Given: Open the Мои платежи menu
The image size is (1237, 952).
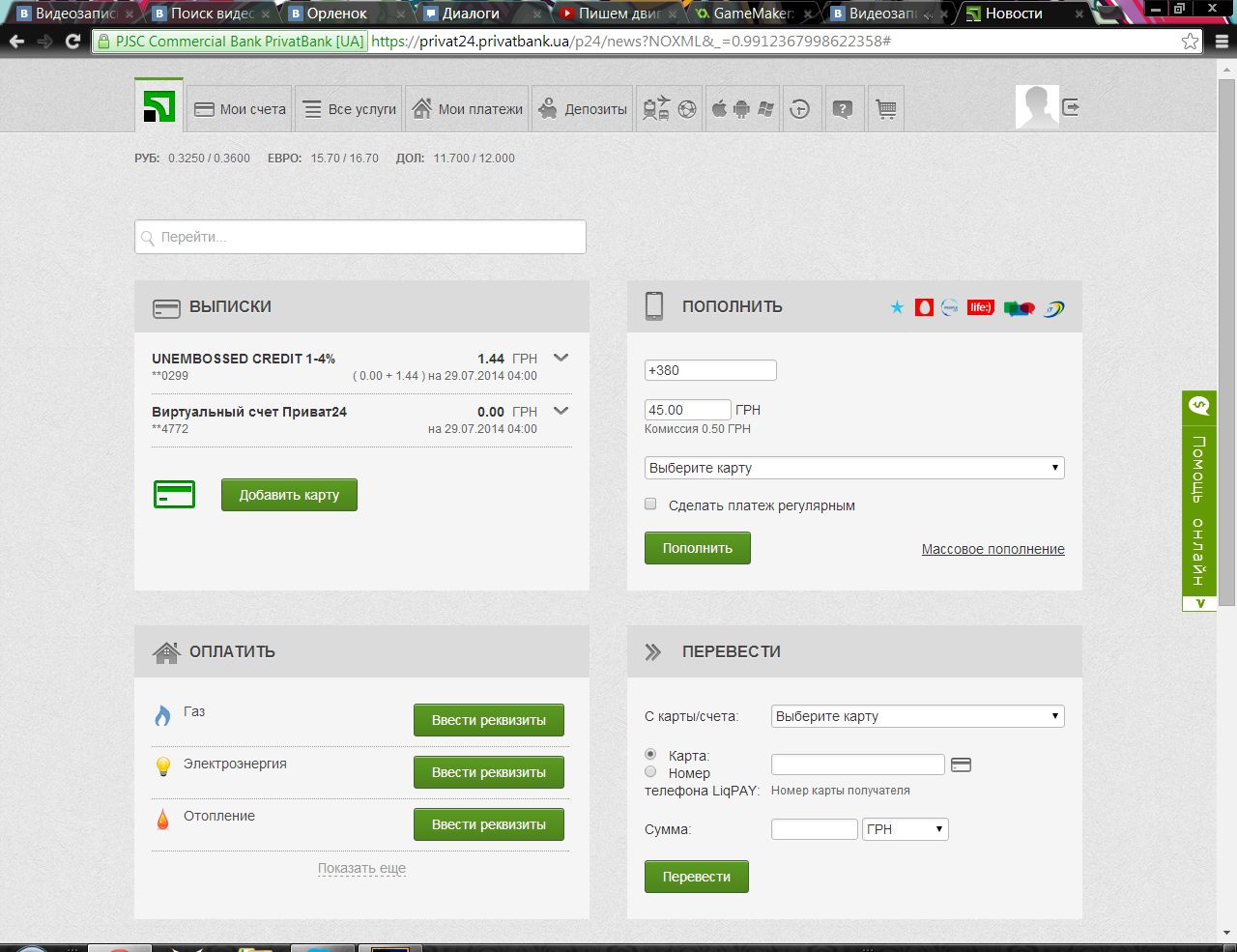Looking at the screenshot, I should pos(468,109).
